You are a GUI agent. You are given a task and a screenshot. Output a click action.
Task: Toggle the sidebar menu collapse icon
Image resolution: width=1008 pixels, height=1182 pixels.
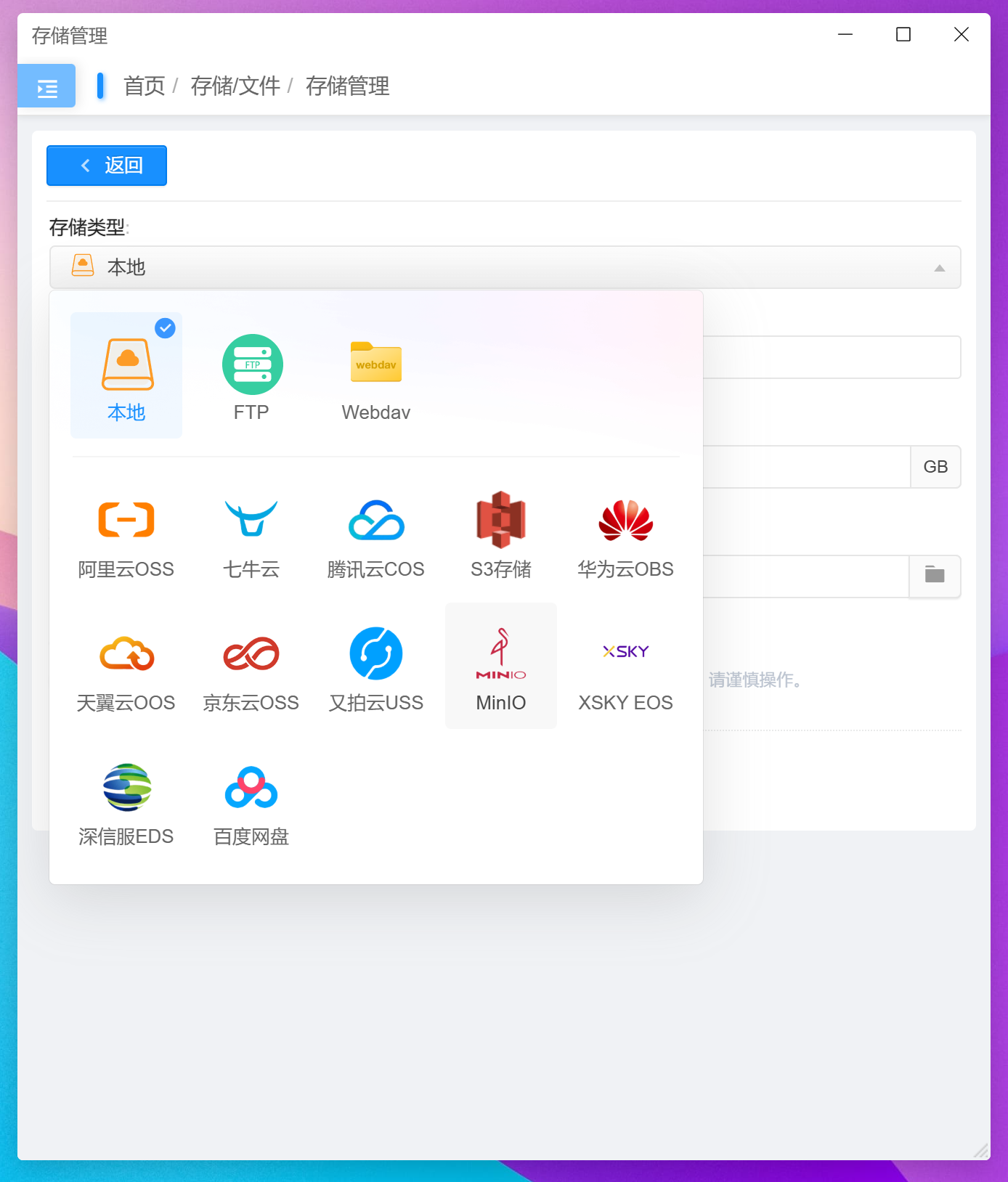(46, 86)
